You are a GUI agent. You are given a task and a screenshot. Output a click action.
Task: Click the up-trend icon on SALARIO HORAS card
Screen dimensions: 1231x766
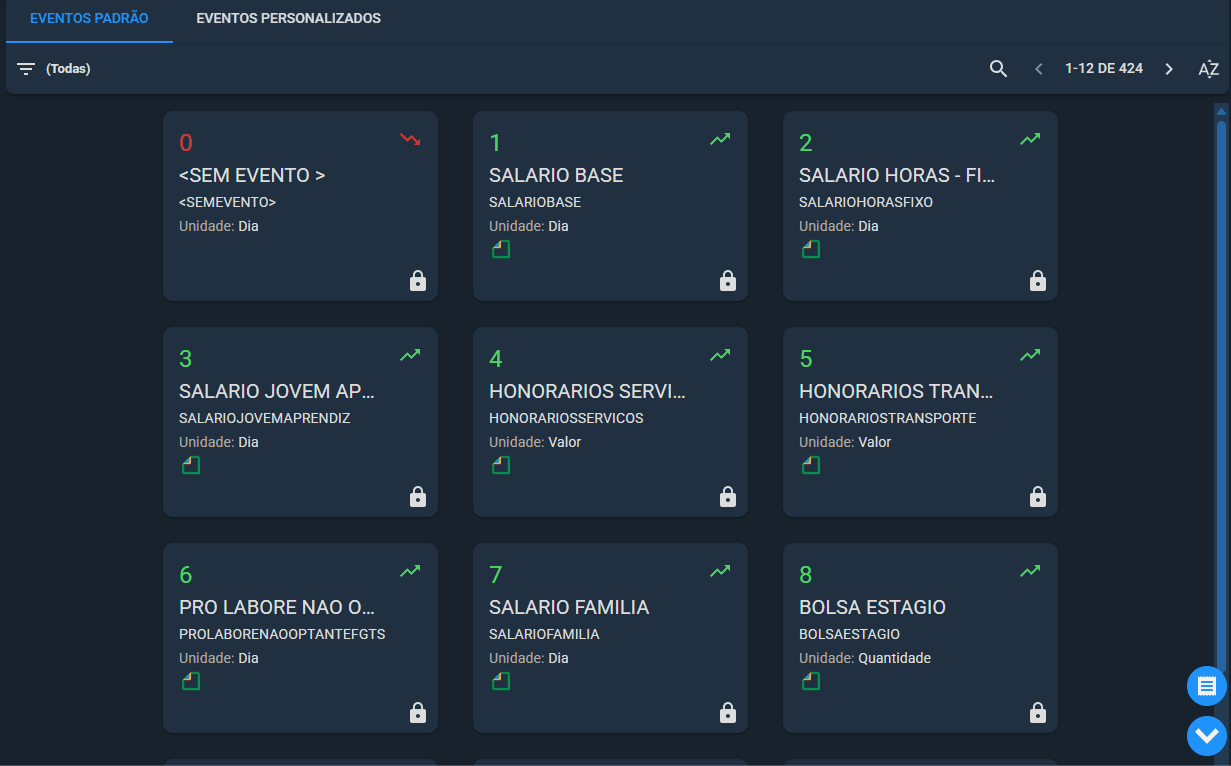coord(1030,139)
